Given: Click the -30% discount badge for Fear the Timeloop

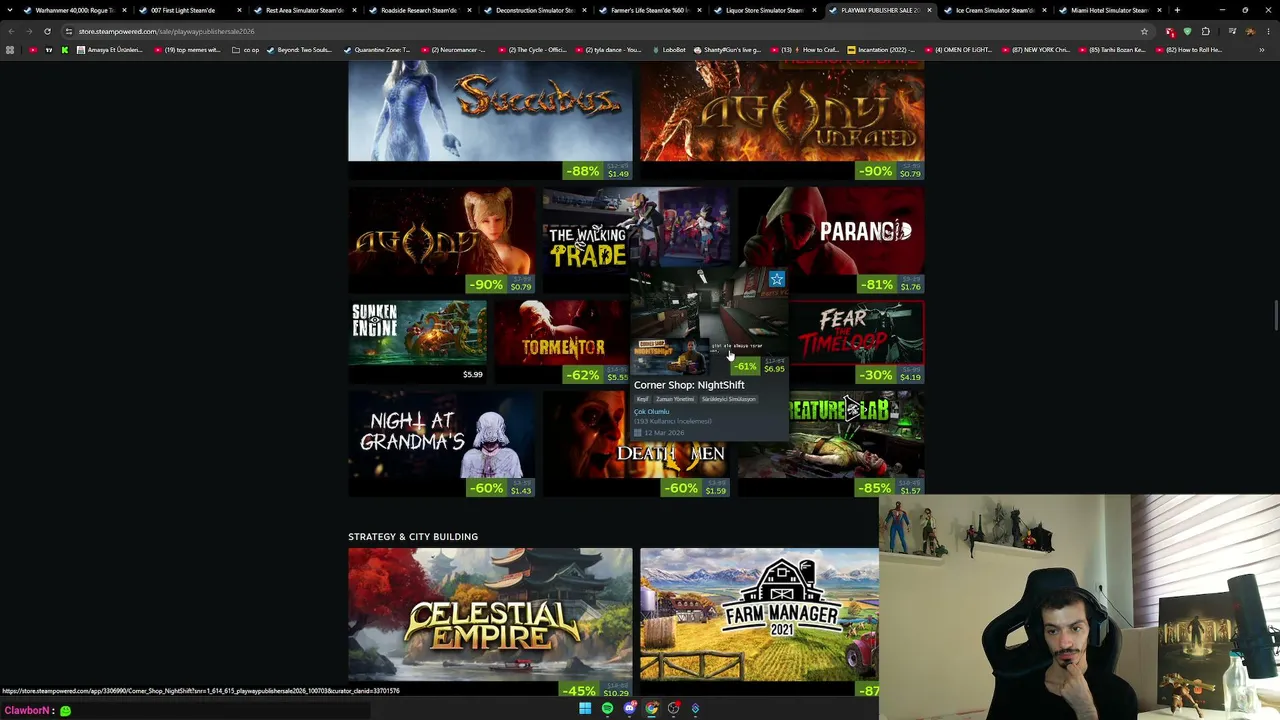Looking at the screenshot, I should [877, 375].
